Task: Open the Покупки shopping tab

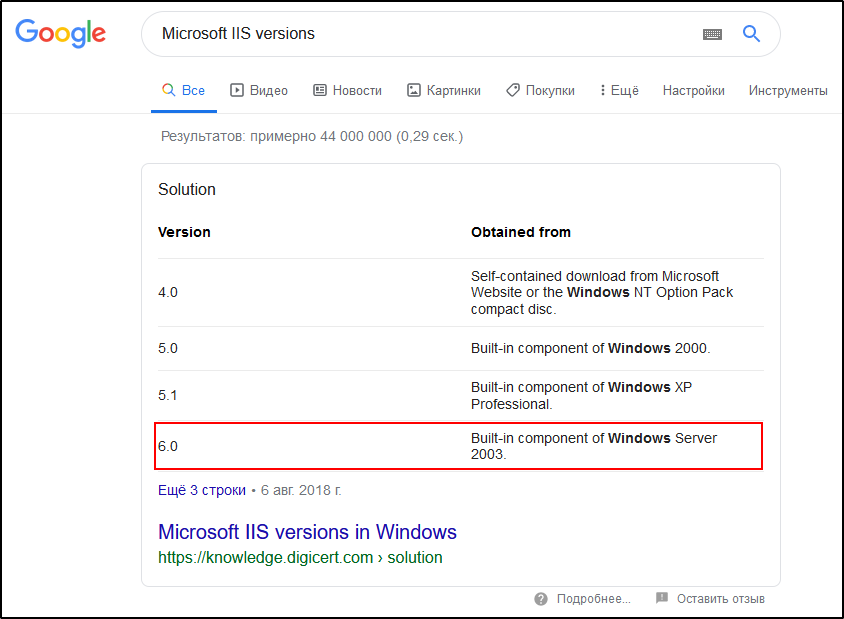Action: click(x=540, y=90)
